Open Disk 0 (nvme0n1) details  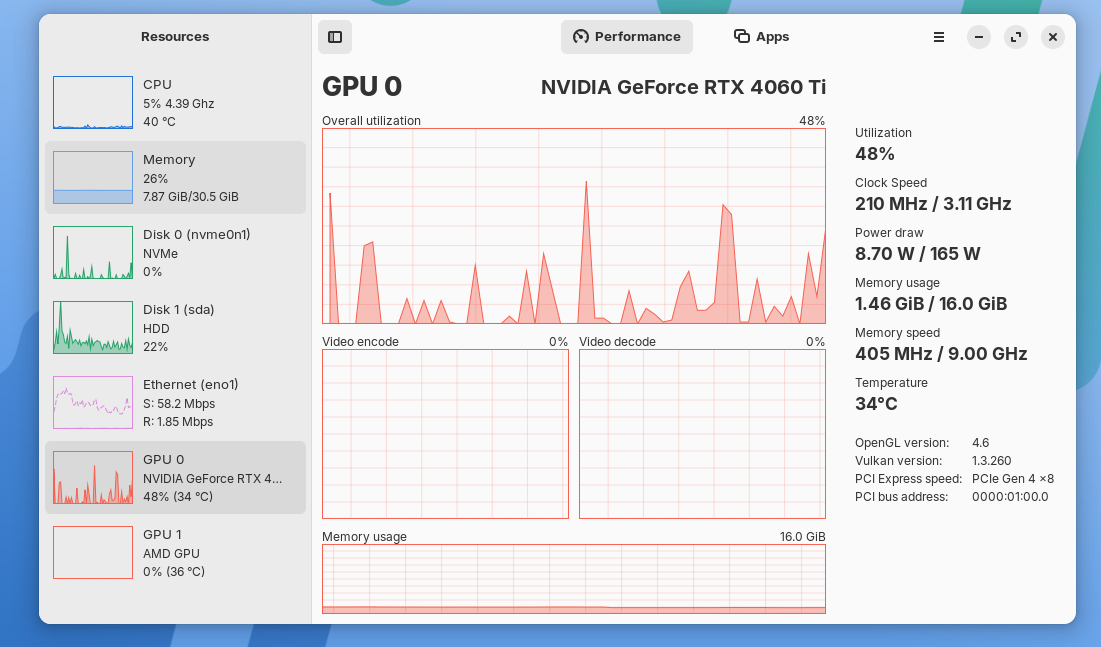[175, 253]
